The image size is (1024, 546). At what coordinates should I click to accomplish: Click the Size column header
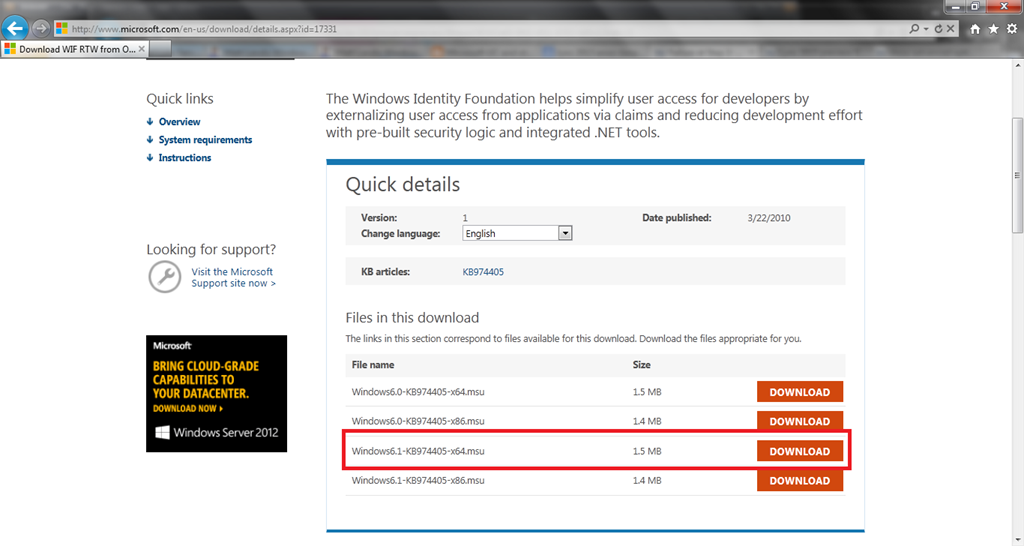tap(641, 365)
